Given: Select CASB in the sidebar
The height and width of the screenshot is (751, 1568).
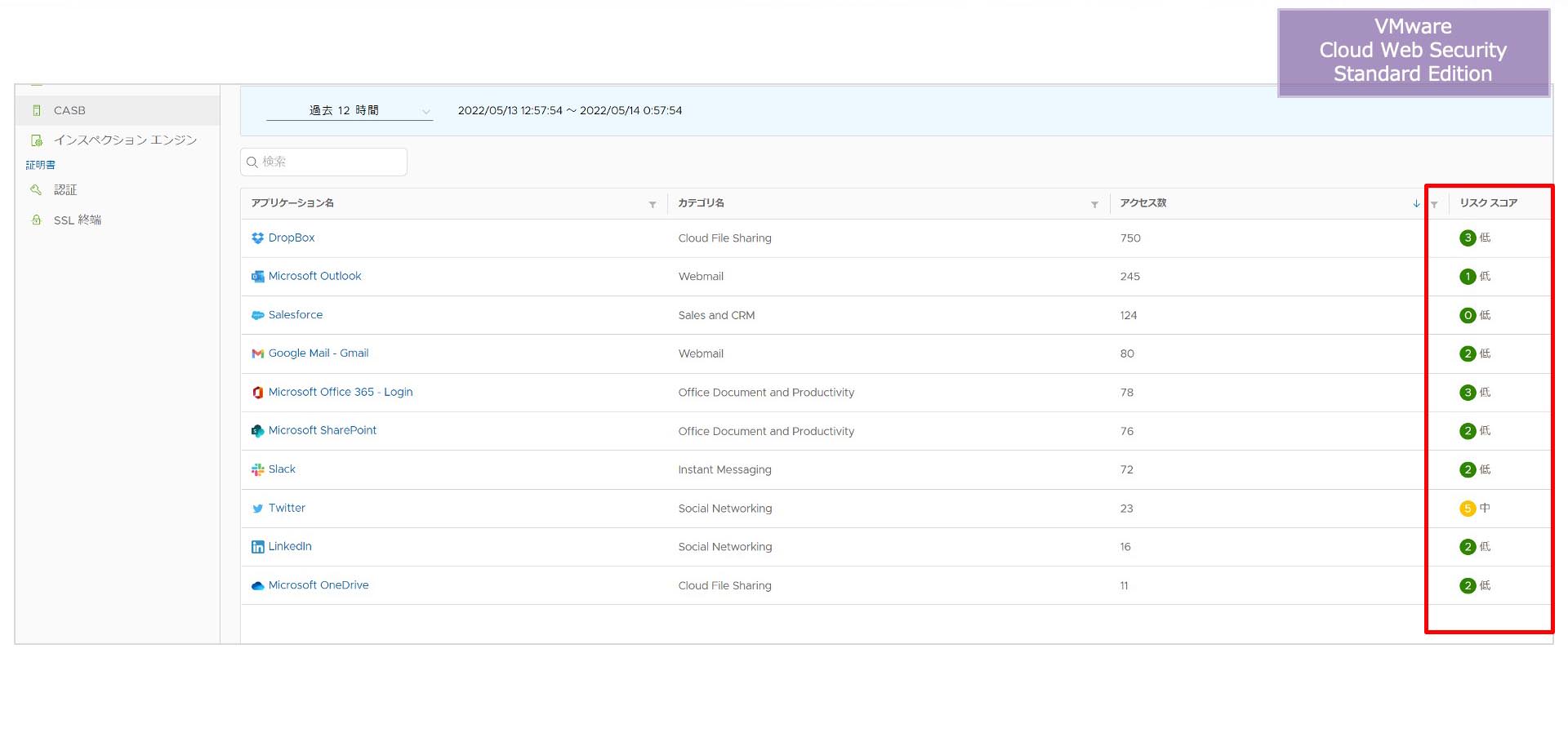Looking at the screenshot, I should tap(69, 109).
